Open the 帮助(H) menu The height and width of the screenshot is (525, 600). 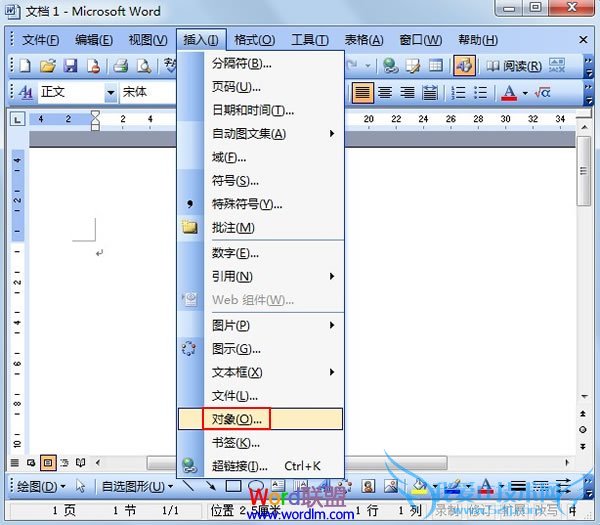(x=478, y=40)
